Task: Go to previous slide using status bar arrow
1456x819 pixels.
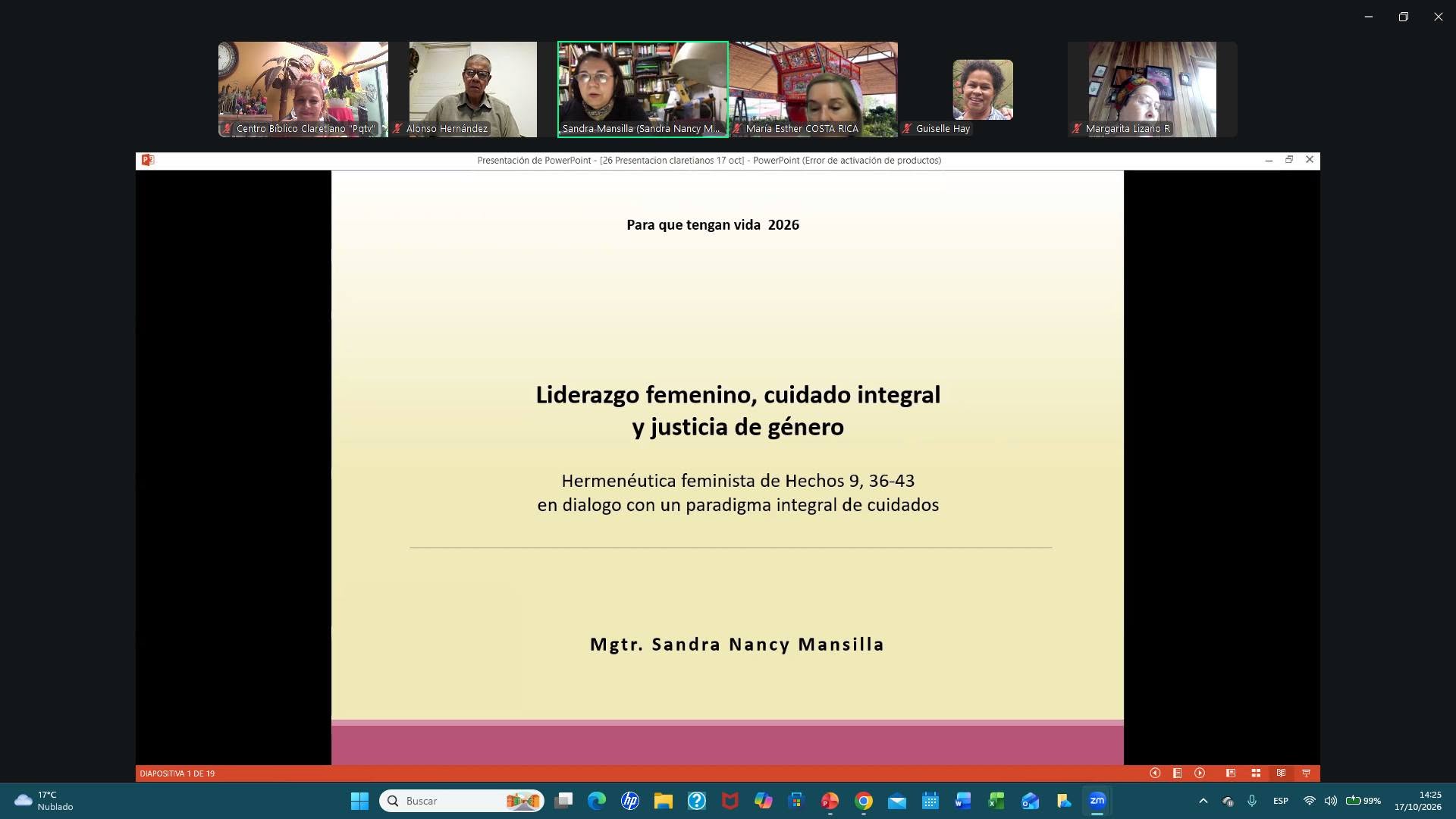Action: [1155, 773]
